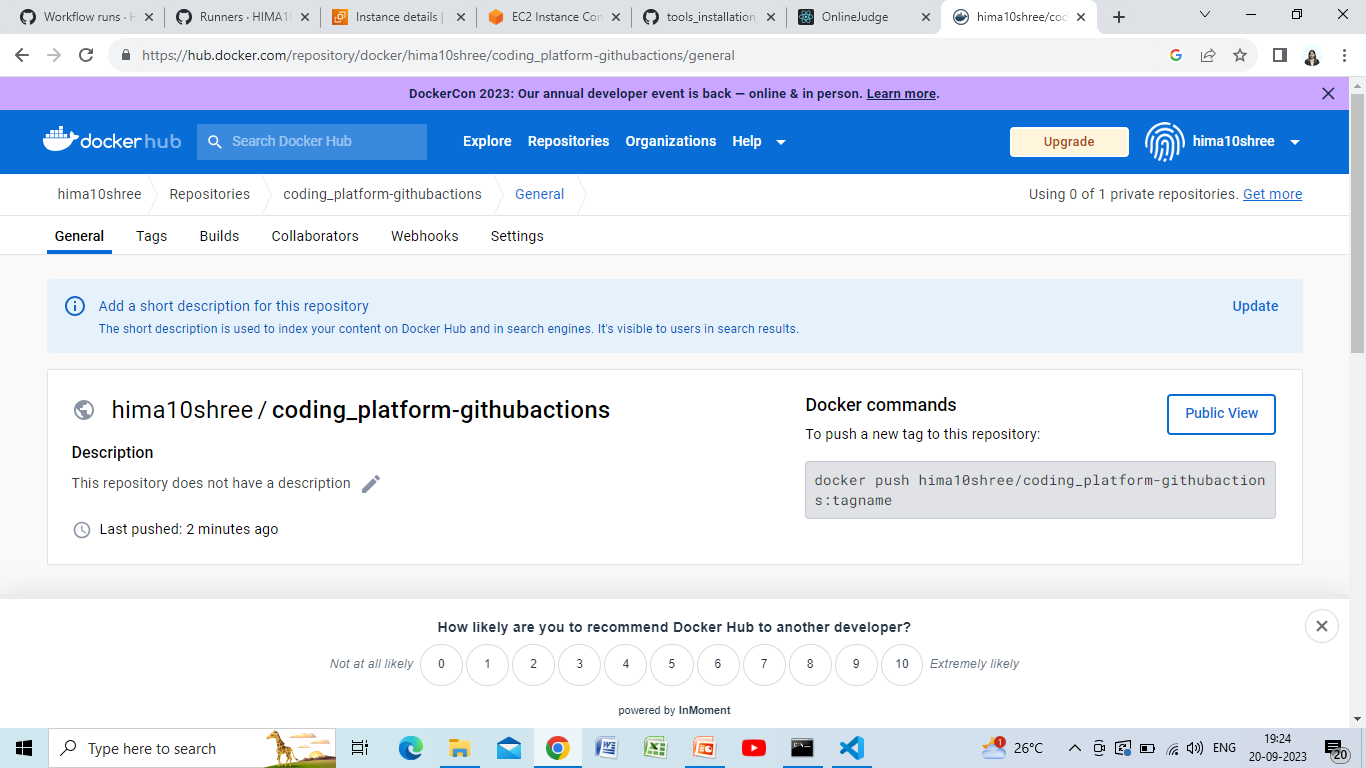Open Repositories in the top navigation
Screen dimensions: 1366x768
[568, 141]
